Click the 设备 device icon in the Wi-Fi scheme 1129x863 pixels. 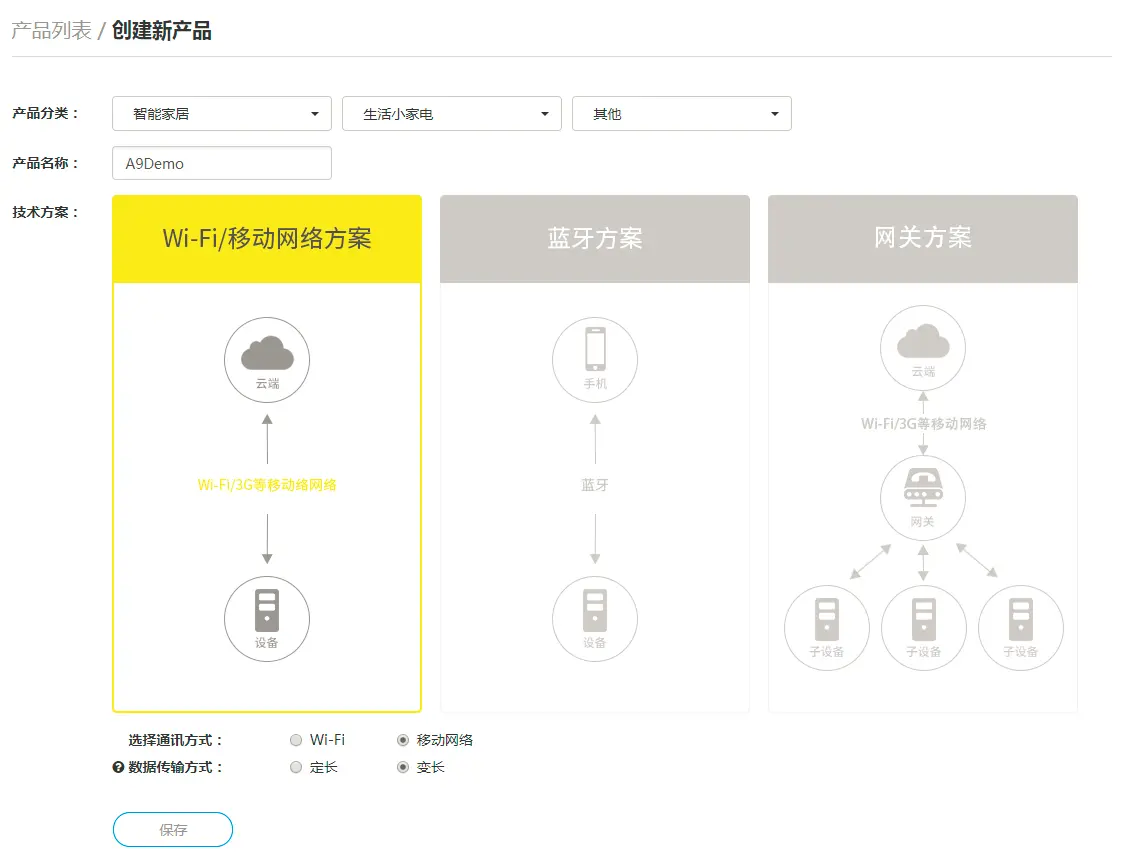point(267,619)
